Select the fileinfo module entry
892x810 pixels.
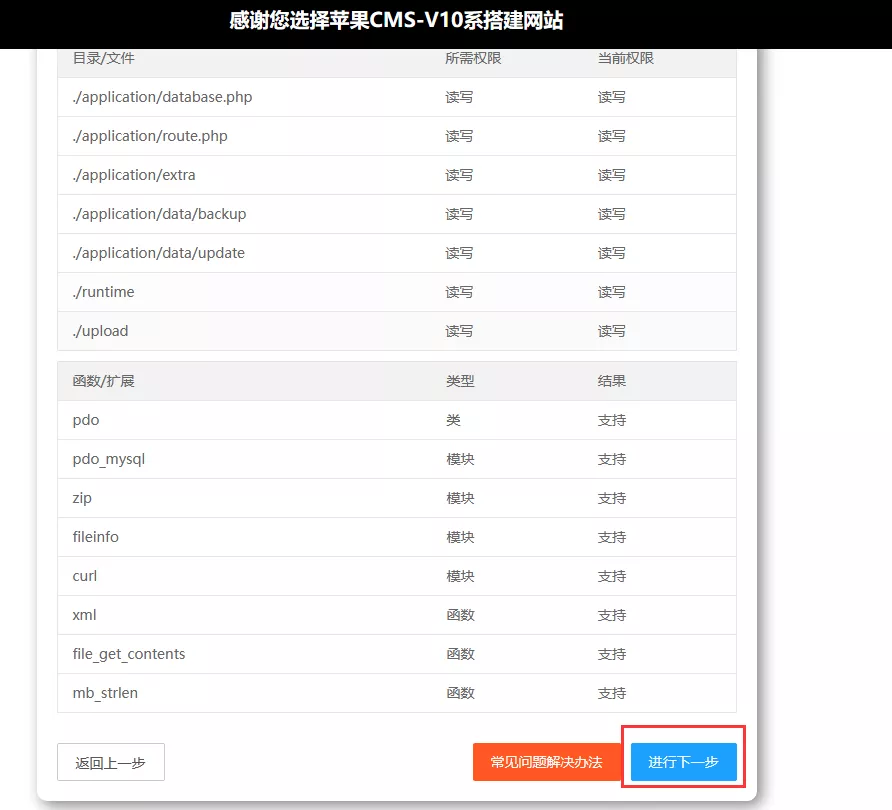click(95, 537)
